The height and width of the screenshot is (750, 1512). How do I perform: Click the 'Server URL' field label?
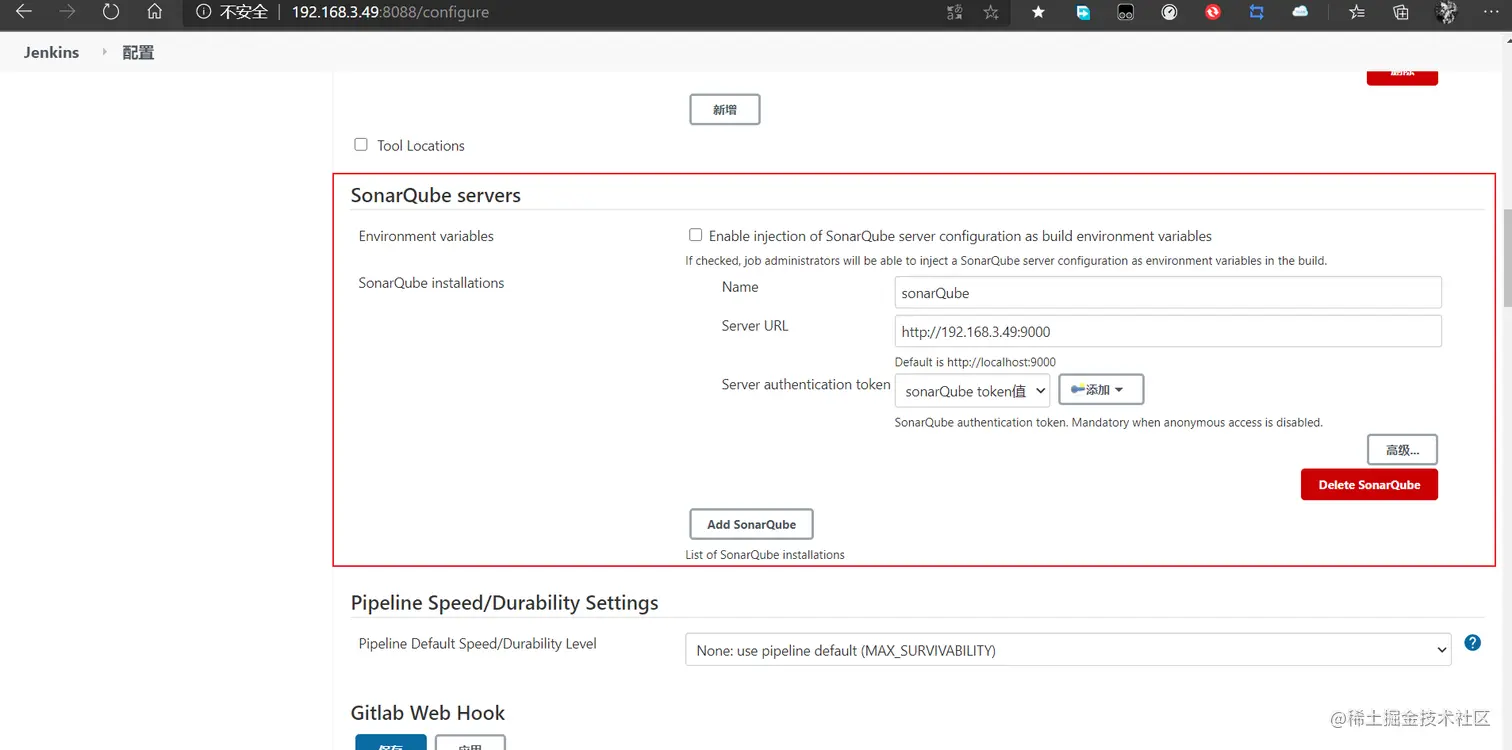point(755,326)
